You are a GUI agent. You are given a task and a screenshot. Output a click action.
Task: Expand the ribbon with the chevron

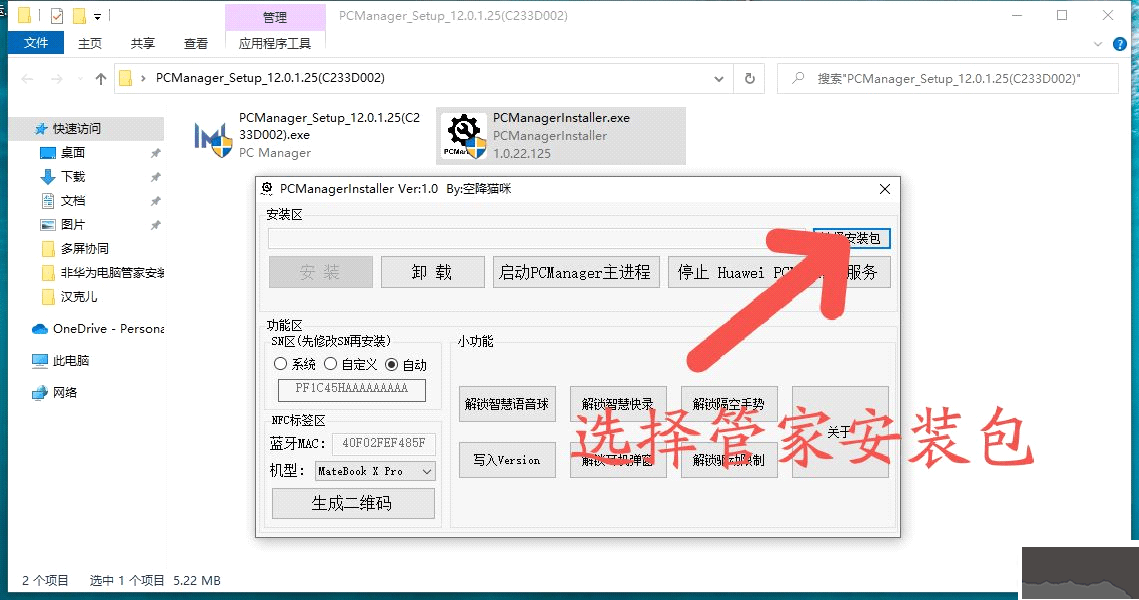click(1098, 44)
